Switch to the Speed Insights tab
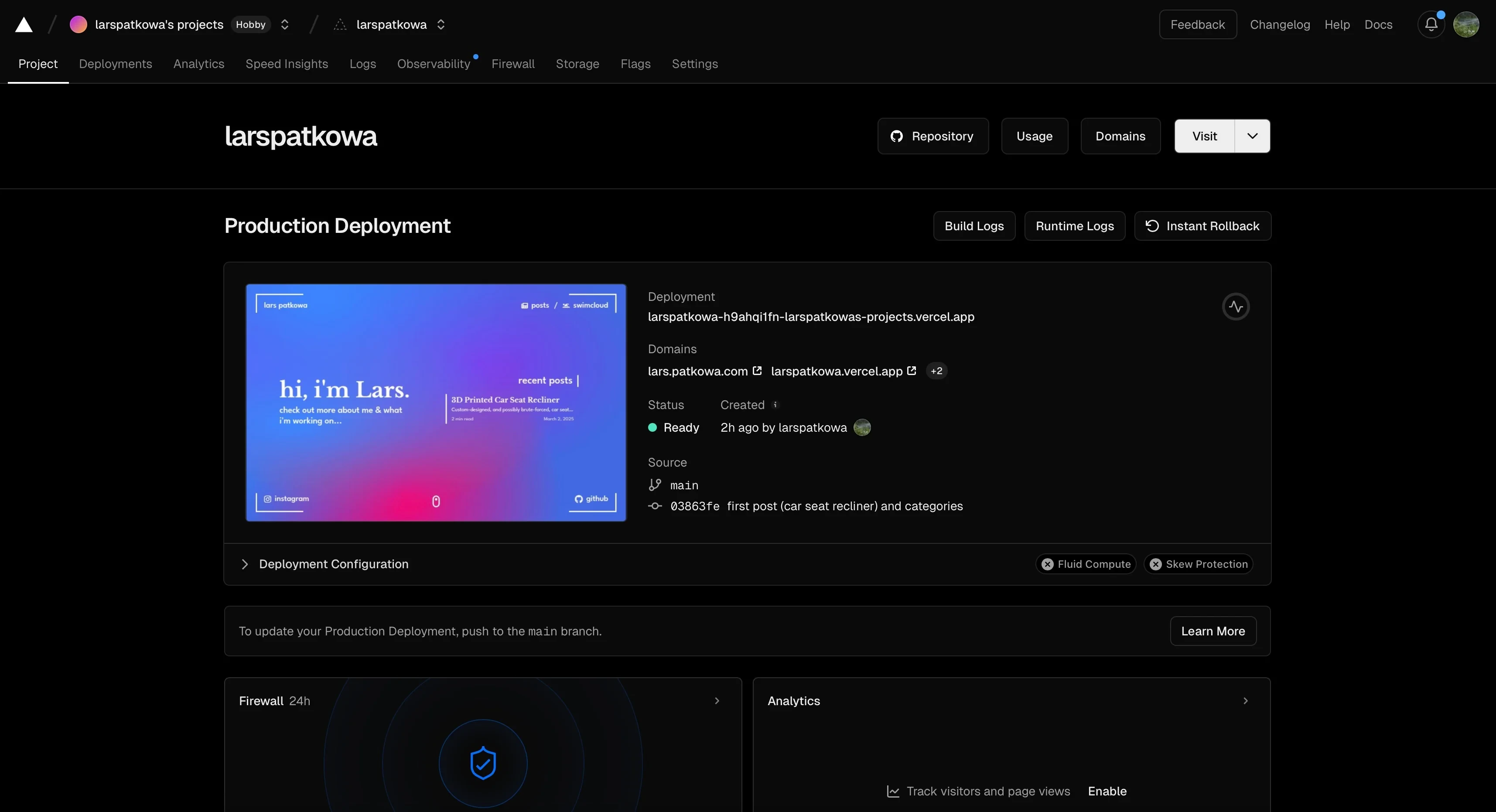The width and height of the screenshot is (1496, 812). [x=287, y=64]
